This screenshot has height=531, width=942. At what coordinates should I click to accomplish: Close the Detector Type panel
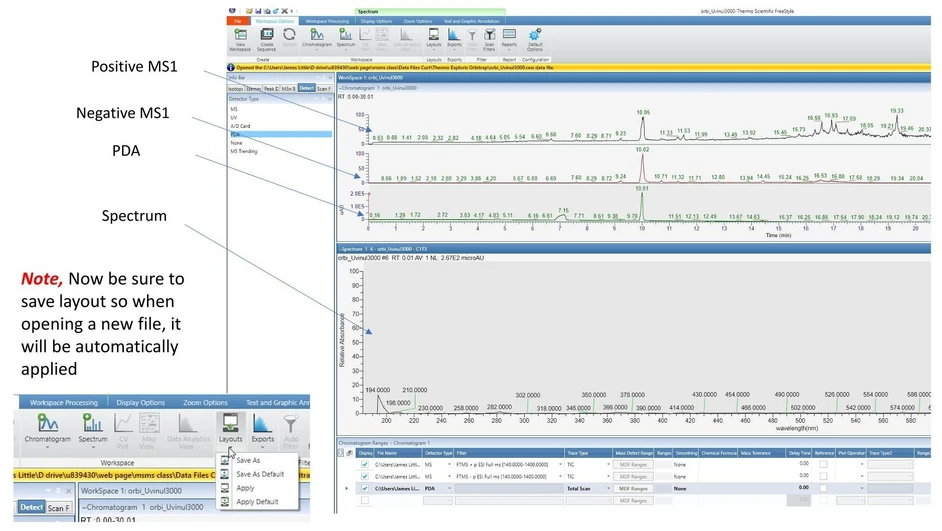click(330, 99)
